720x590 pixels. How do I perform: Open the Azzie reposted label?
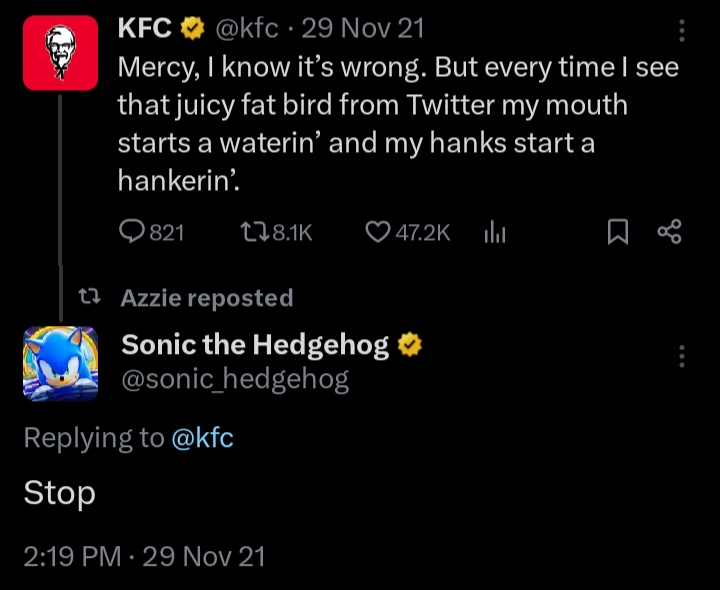207,298
